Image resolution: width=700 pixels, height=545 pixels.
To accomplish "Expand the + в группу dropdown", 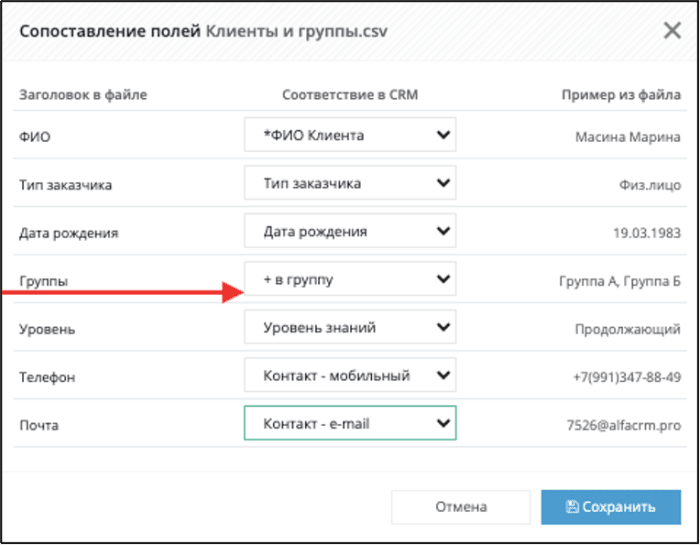I will pyautogui.click(x=350, y=279).
